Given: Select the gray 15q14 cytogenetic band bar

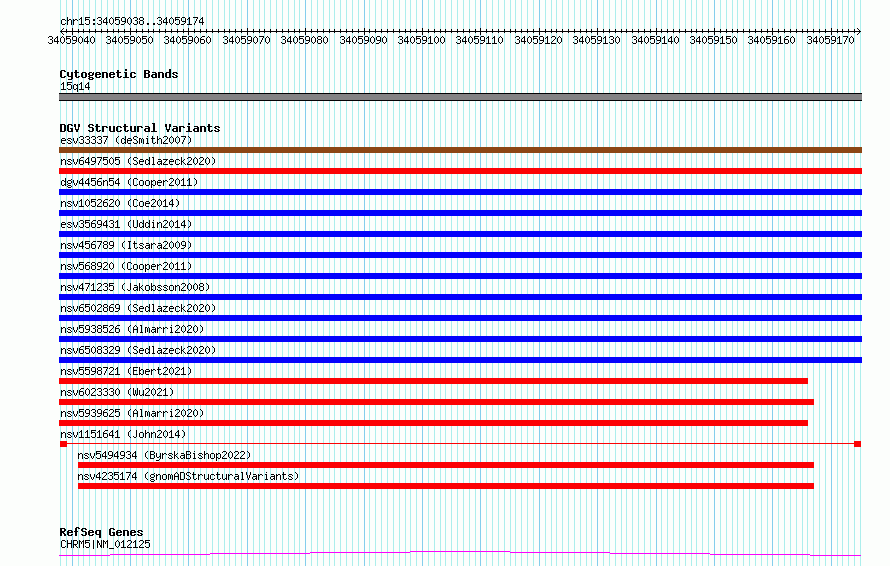Looking at the screenshot, I should click(x=460, y=97).
